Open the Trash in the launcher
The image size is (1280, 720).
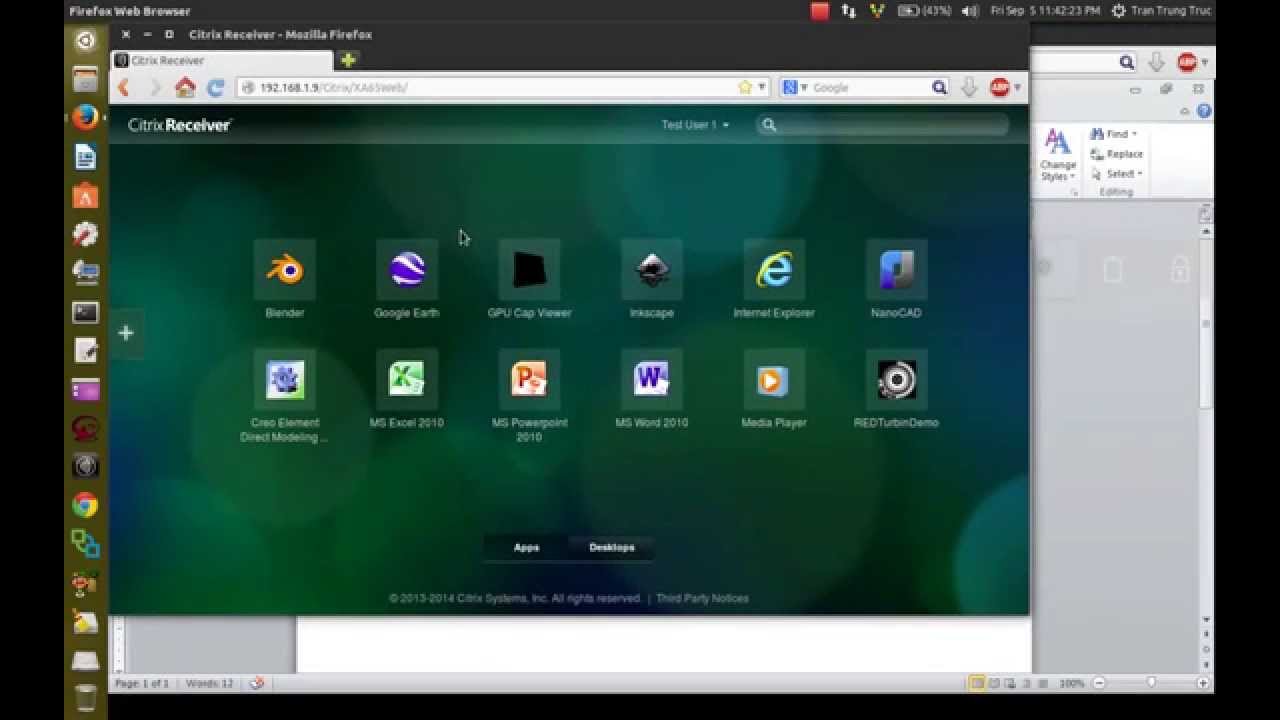coord(85,697)
